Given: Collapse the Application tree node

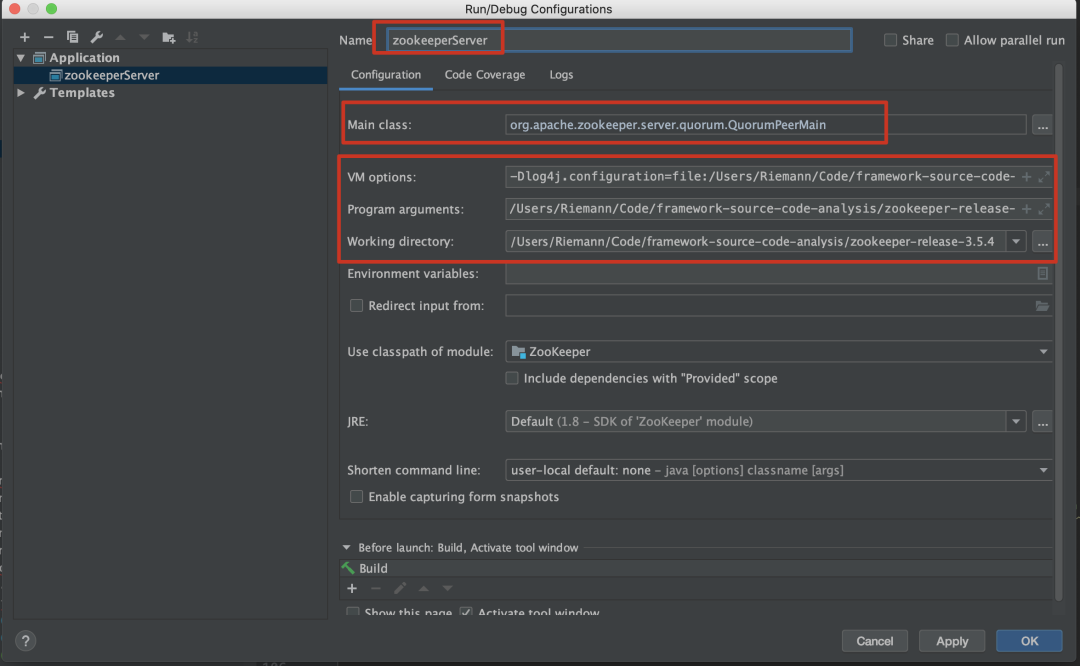Looking at the screenshot, I should (21, 58).
